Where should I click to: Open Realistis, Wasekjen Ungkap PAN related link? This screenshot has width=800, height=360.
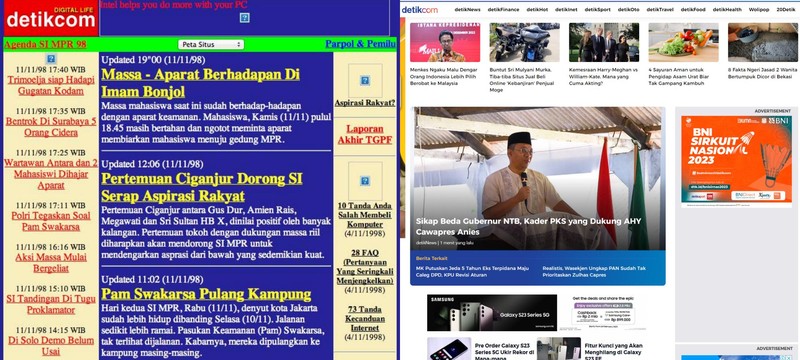[594, 271]
